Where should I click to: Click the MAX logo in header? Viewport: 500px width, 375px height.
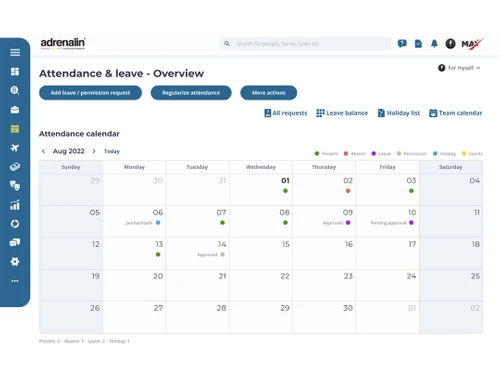pyautogui.click(x=472, y=44)
